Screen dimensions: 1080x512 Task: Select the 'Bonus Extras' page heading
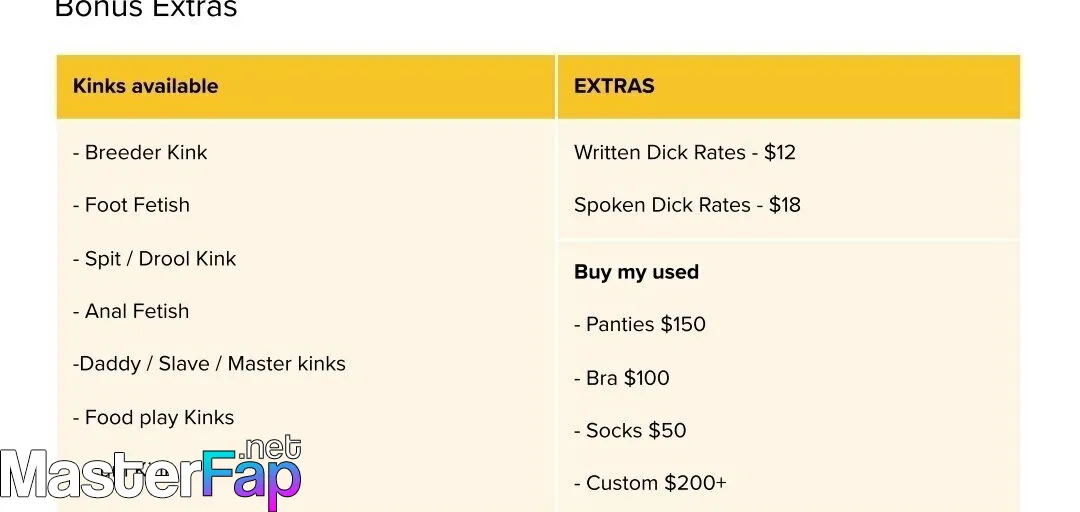pyautogui.click(x=145, y=8)
